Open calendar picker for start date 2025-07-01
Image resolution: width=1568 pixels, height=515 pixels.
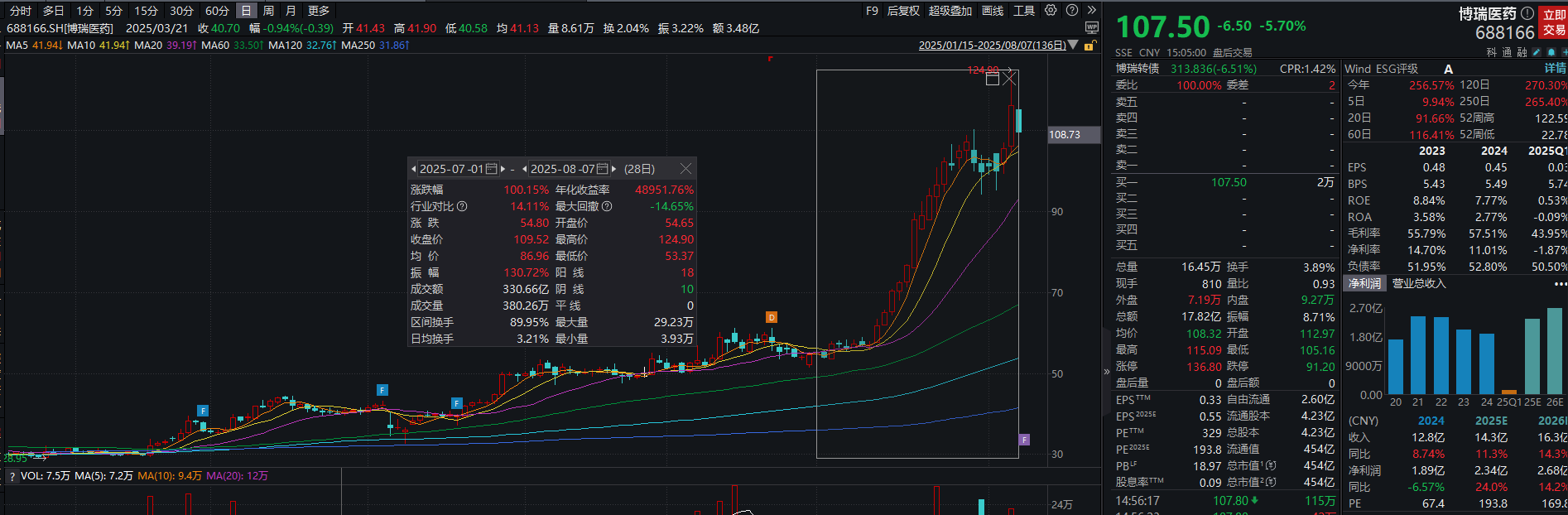click(491, 169)
